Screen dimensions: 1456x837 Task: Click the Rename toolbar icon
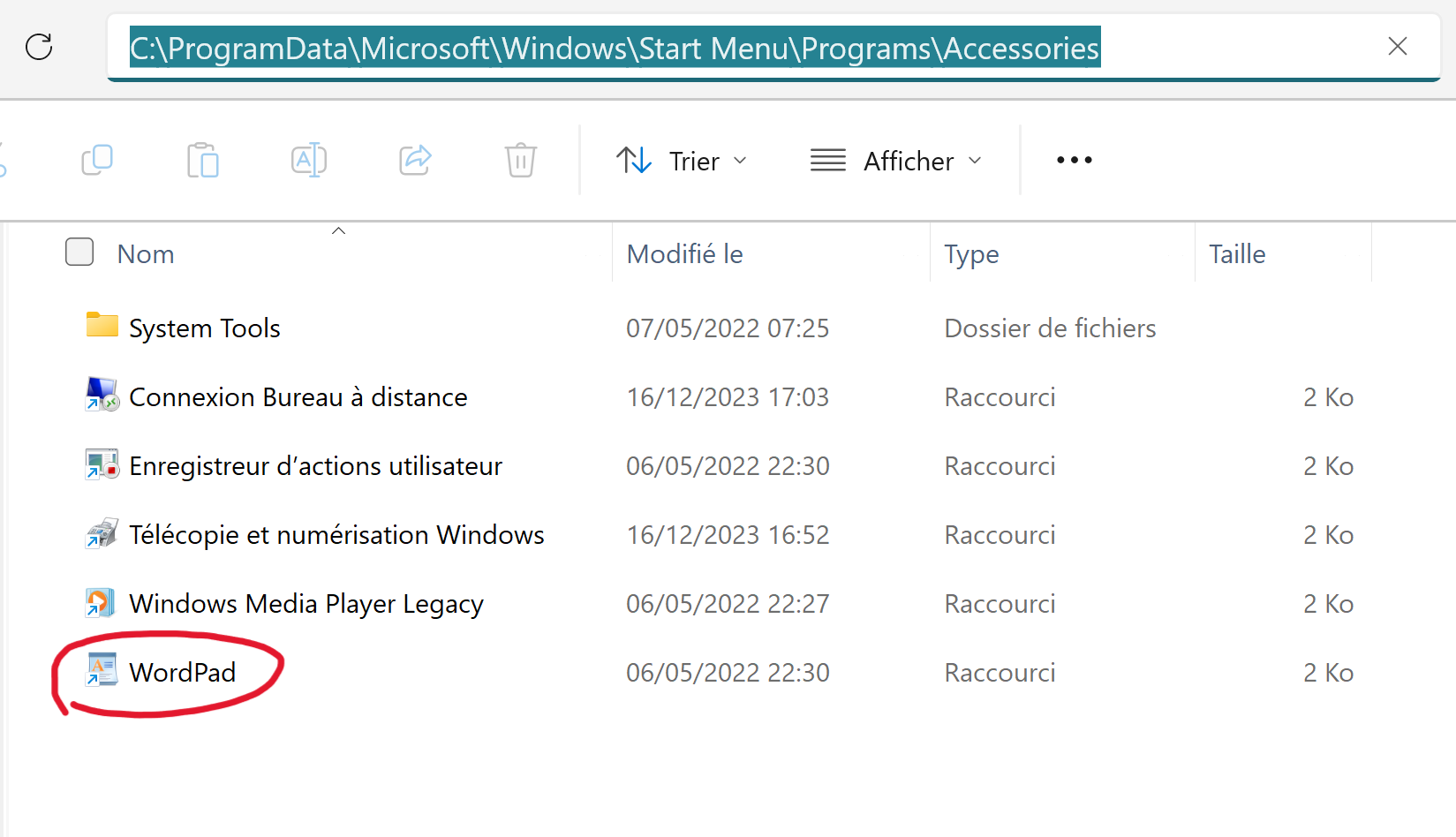[309, 160]
